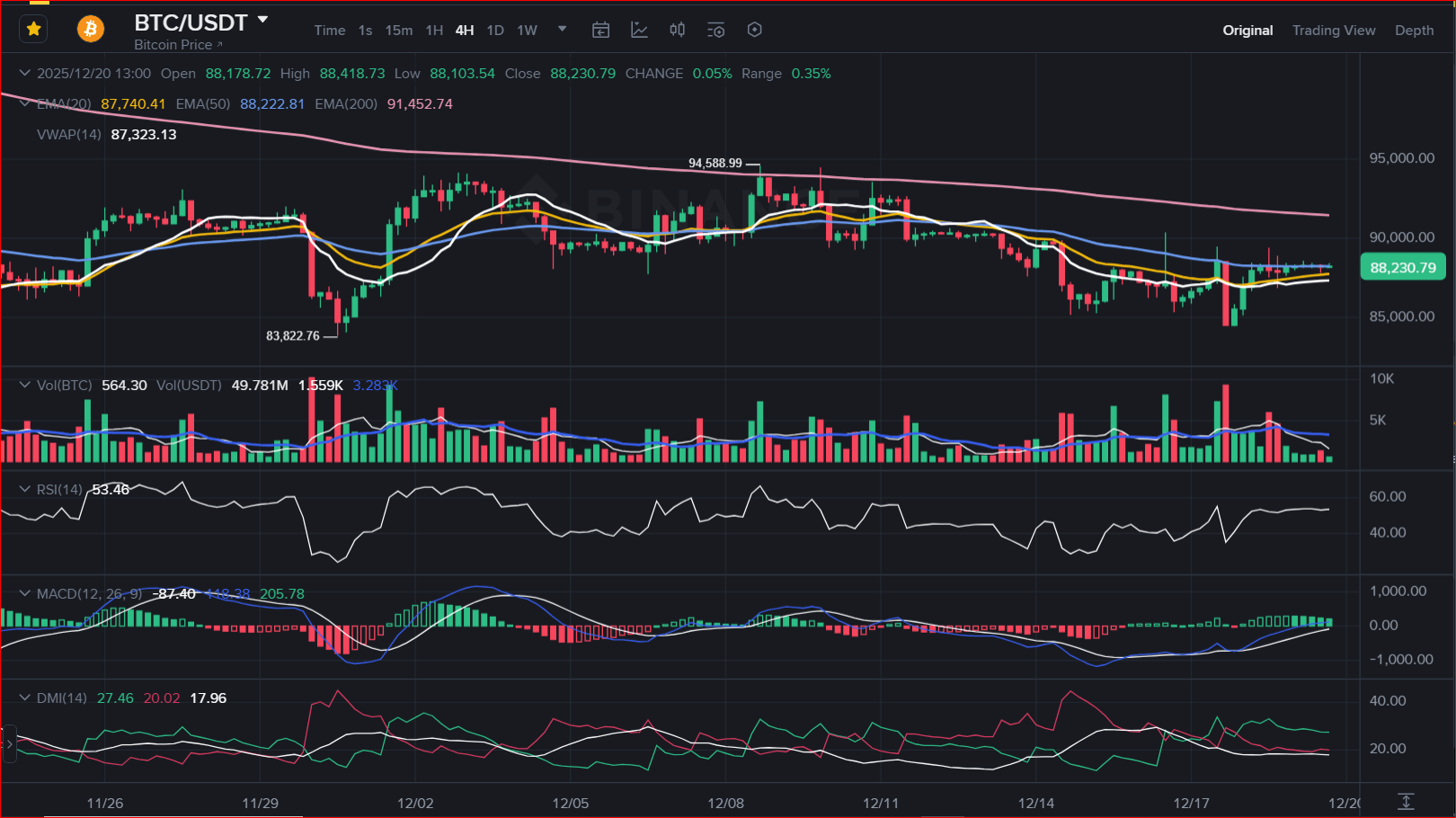This screenshot has height=818, width=1456.
Task: Toggle the MACD(12, 26, 9) panel chevron
Action: click(24, 593)
